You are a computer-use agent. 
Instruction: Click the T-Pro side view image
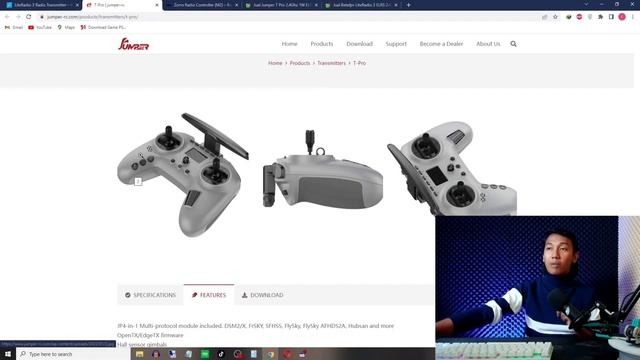point(322,169)
